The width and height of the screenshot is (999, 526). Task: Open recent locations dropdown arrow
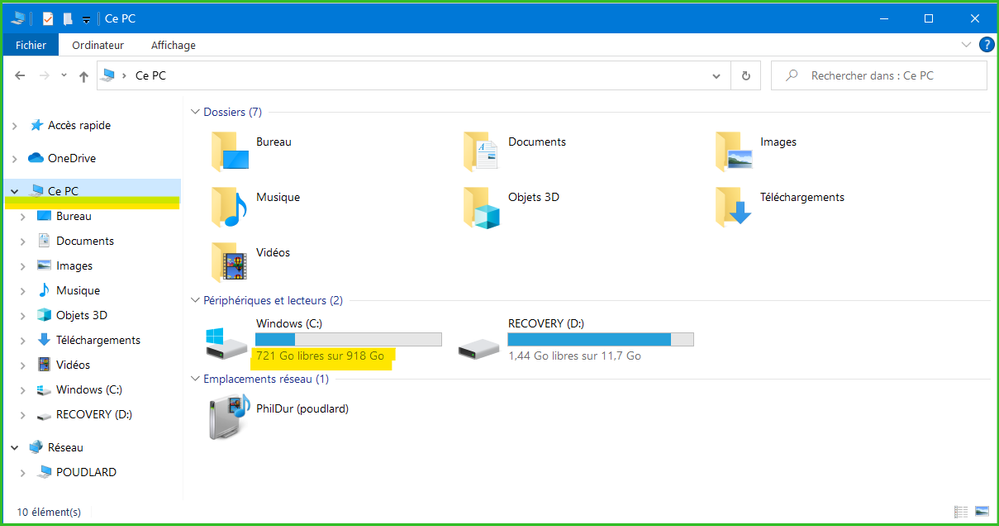(x=64, y=75)
